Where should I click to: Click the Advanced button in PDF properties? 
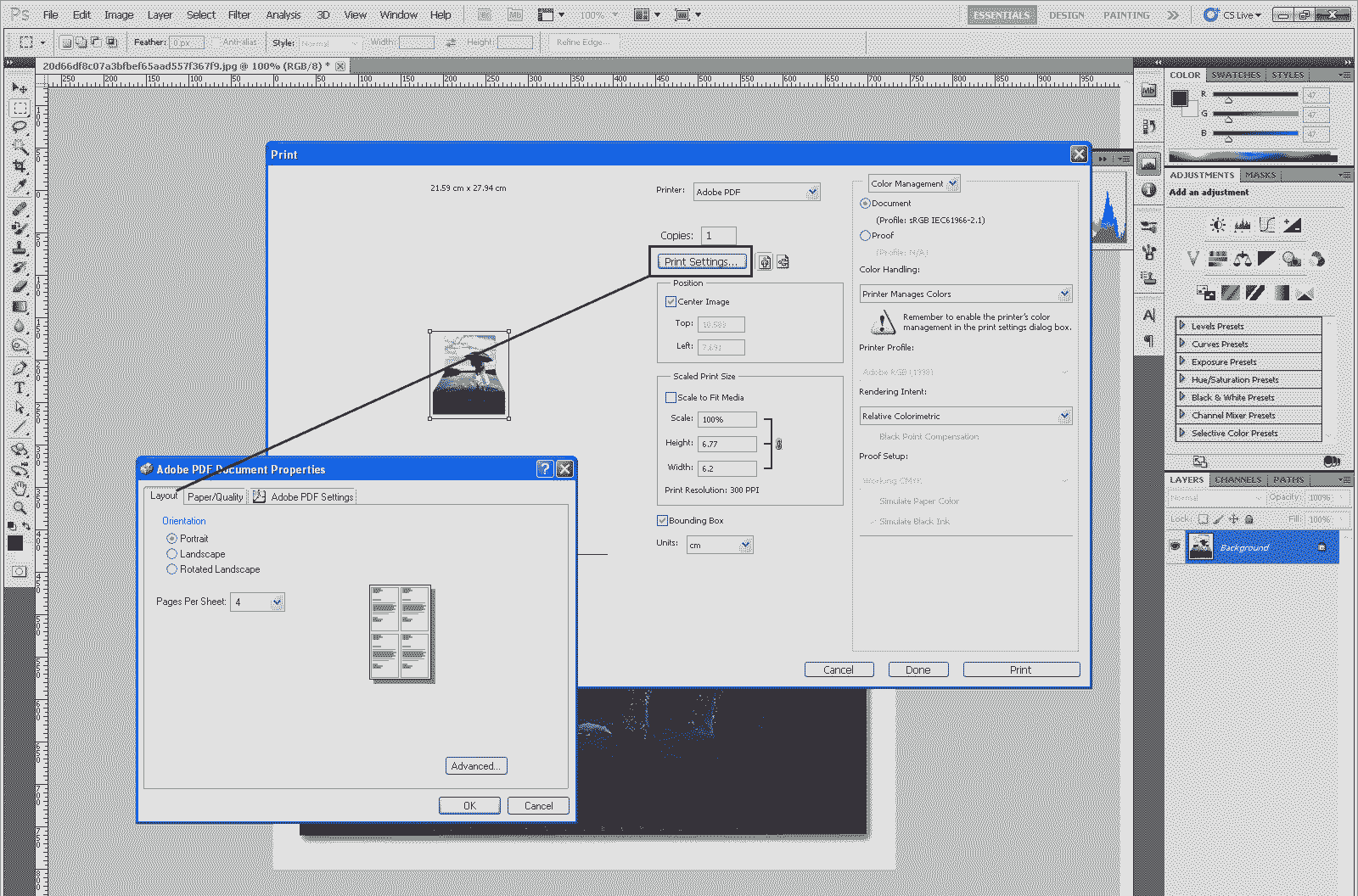tap(476, 766)
